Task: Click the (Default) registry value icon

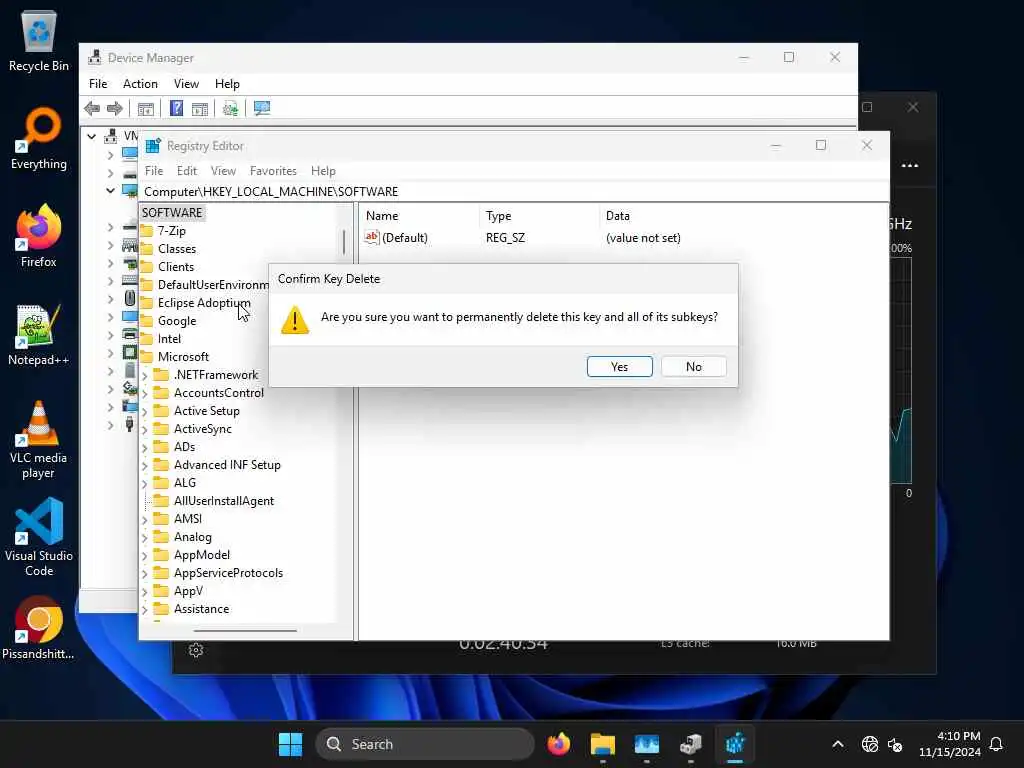Action: [372, 237]
